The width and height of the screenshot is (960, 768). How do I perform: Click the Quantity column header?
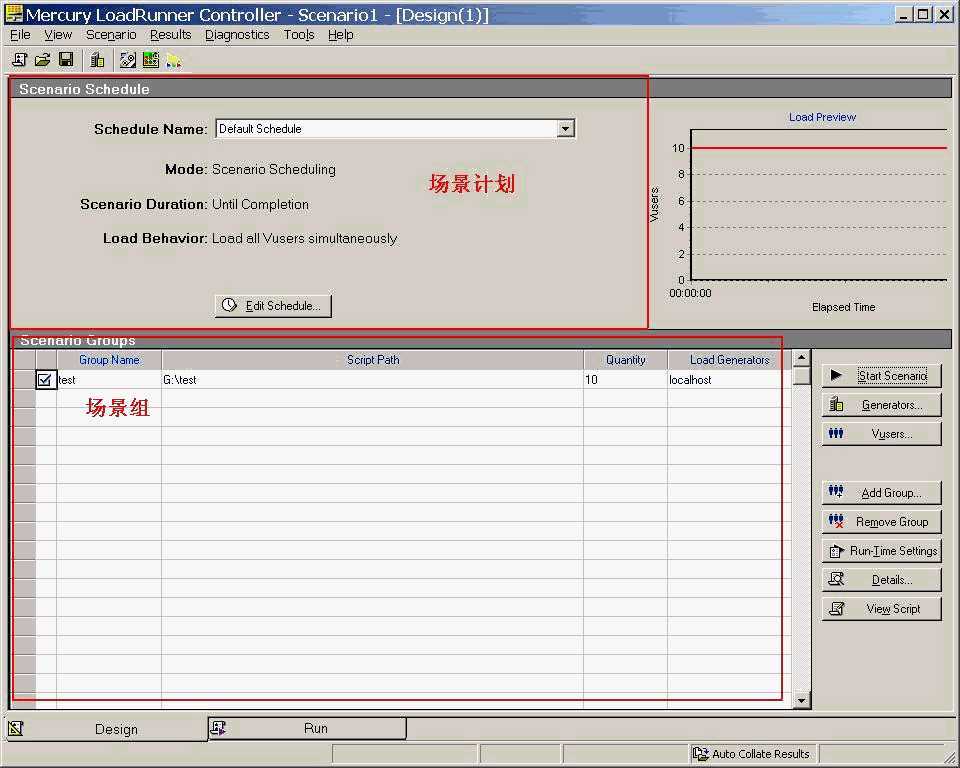tap(625, 360)
